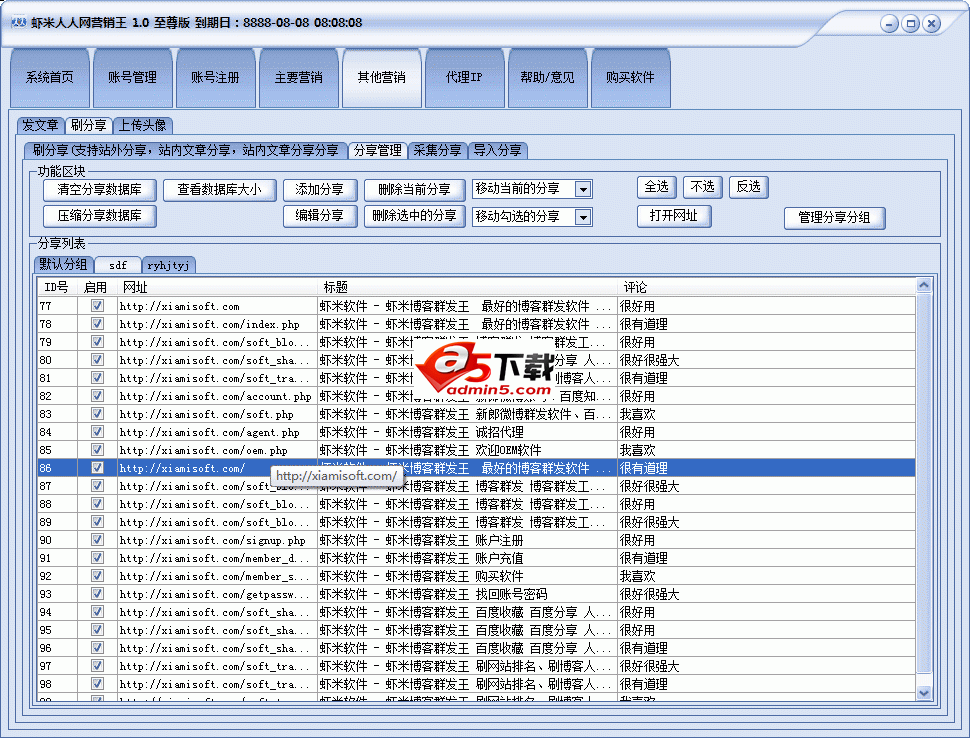
Task: Click the 打开网址 button
Action: click(674, 216)
